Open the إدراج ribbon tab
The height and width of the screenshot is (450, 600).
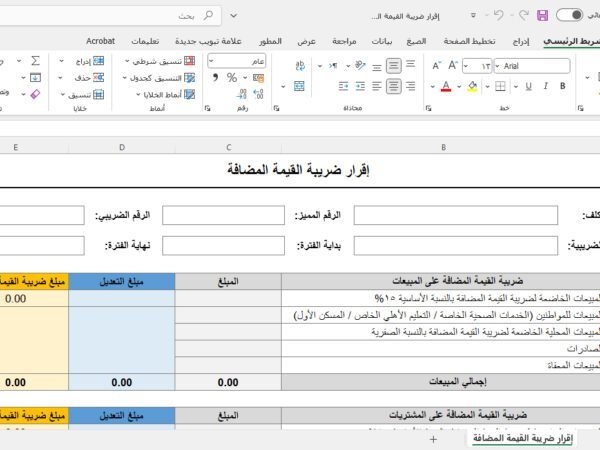coord(521,41)
